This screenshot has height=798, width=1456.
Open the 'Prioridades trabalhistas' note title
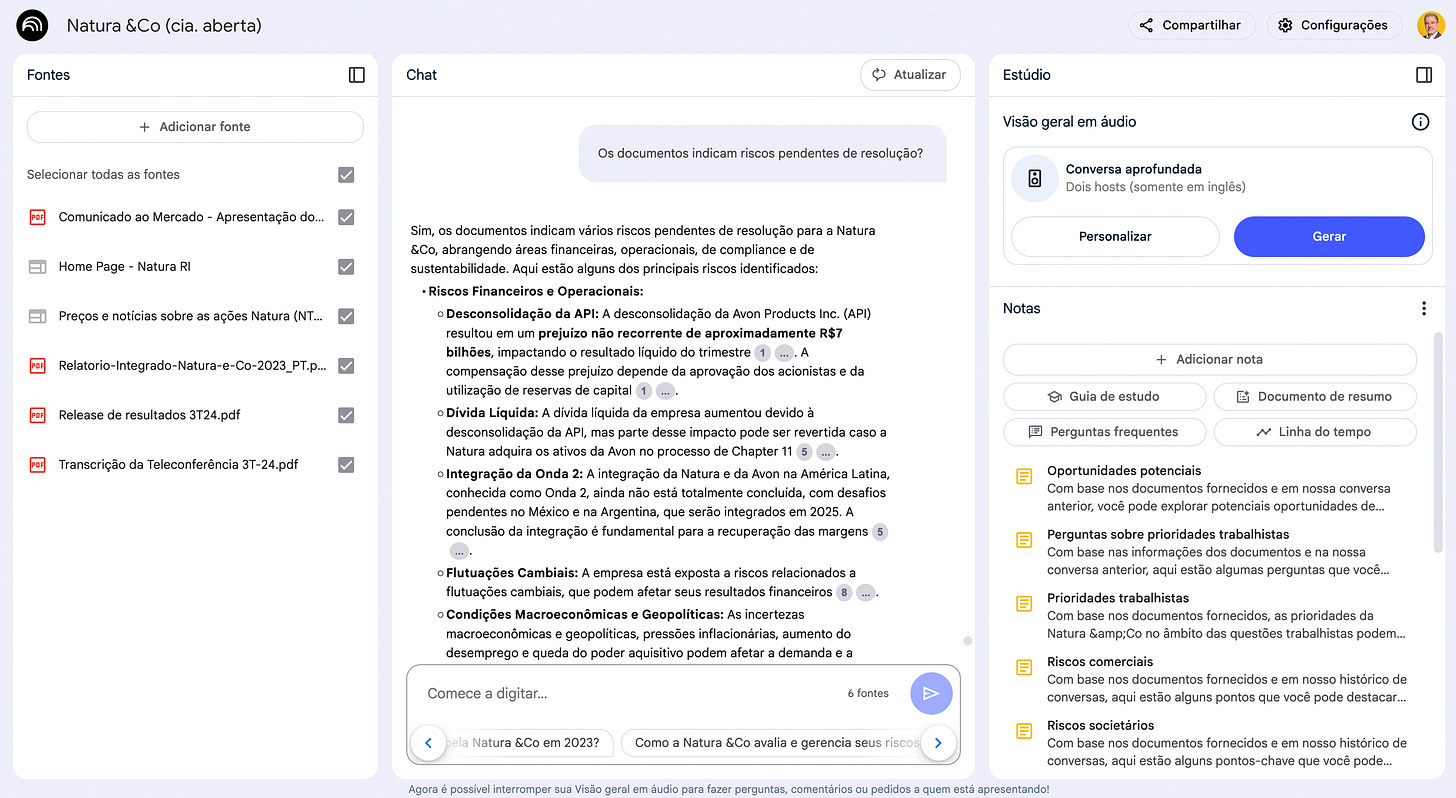[x=1118, y=598]
